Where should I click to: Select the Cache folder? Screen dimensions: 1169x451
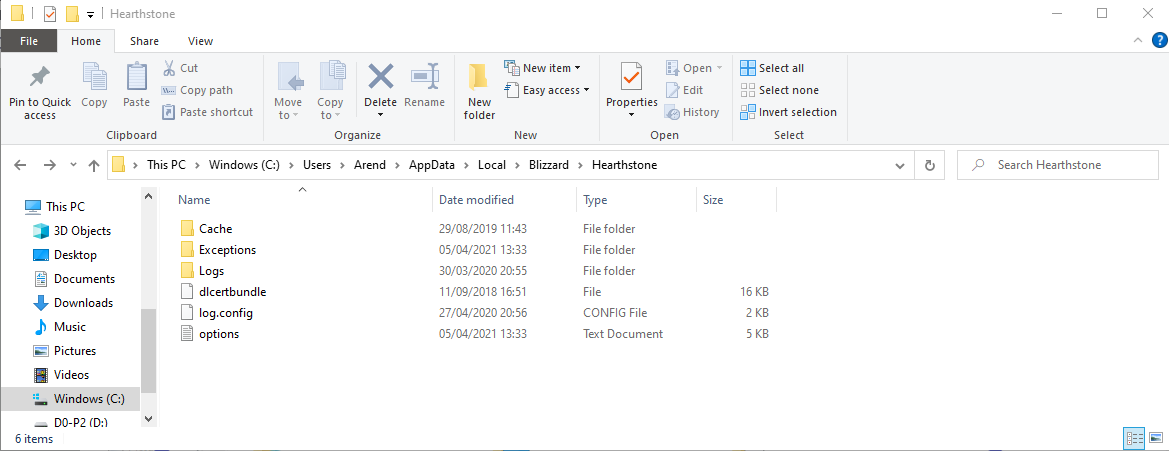215,229
